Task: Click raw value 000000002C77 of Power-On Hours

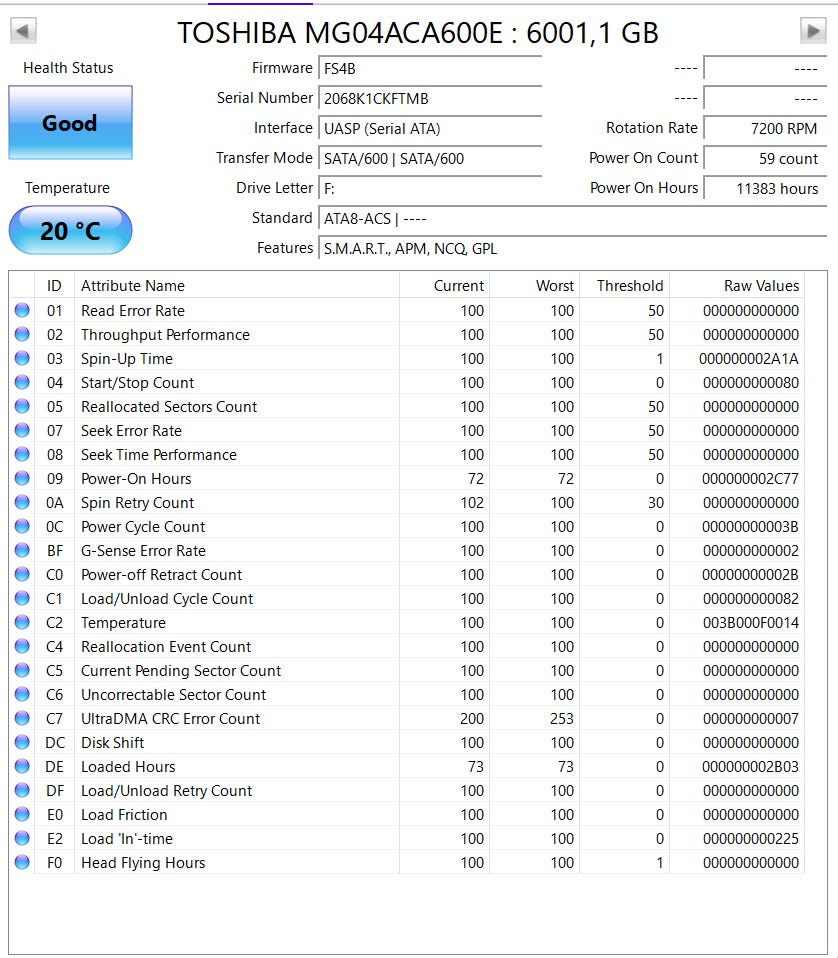Action: (750, 478)
